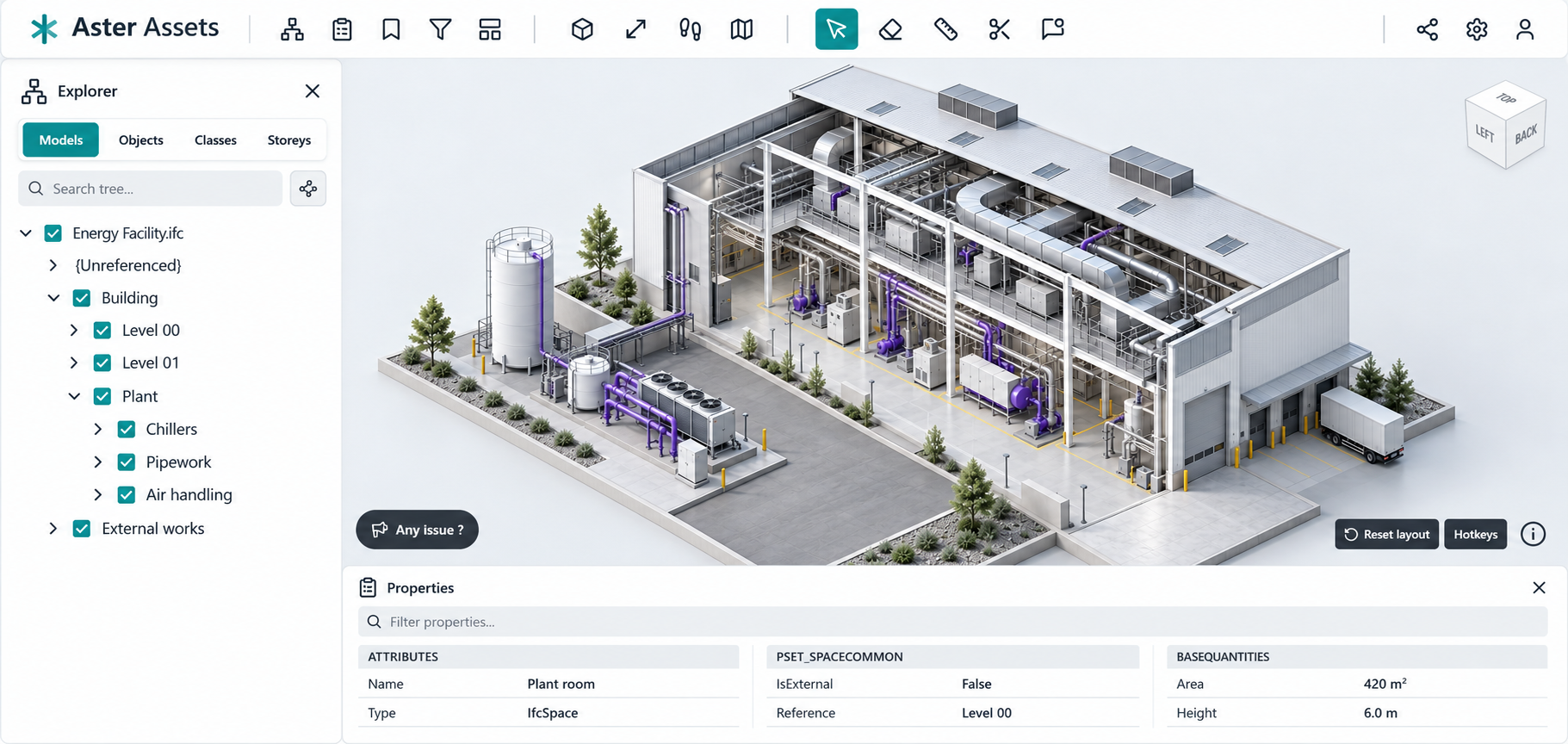Uncheck the Pipework checkbox
This screenshot has height=744, width=1568.
click(127, 462)
